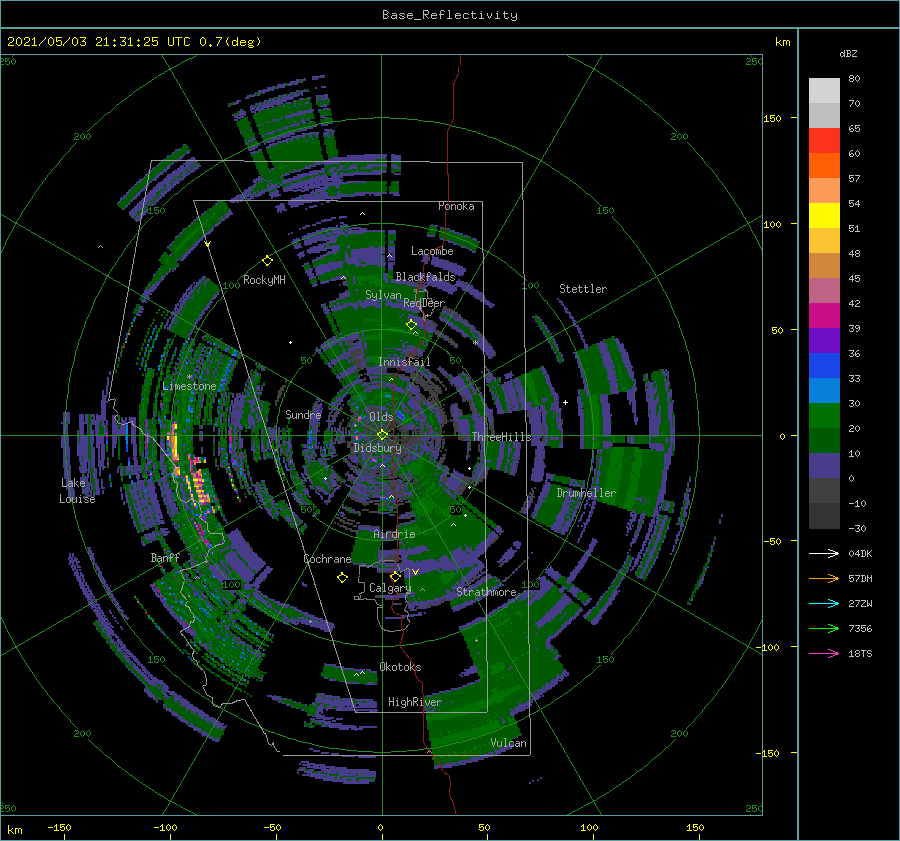Click the Innisfail town label

[404, 362]
